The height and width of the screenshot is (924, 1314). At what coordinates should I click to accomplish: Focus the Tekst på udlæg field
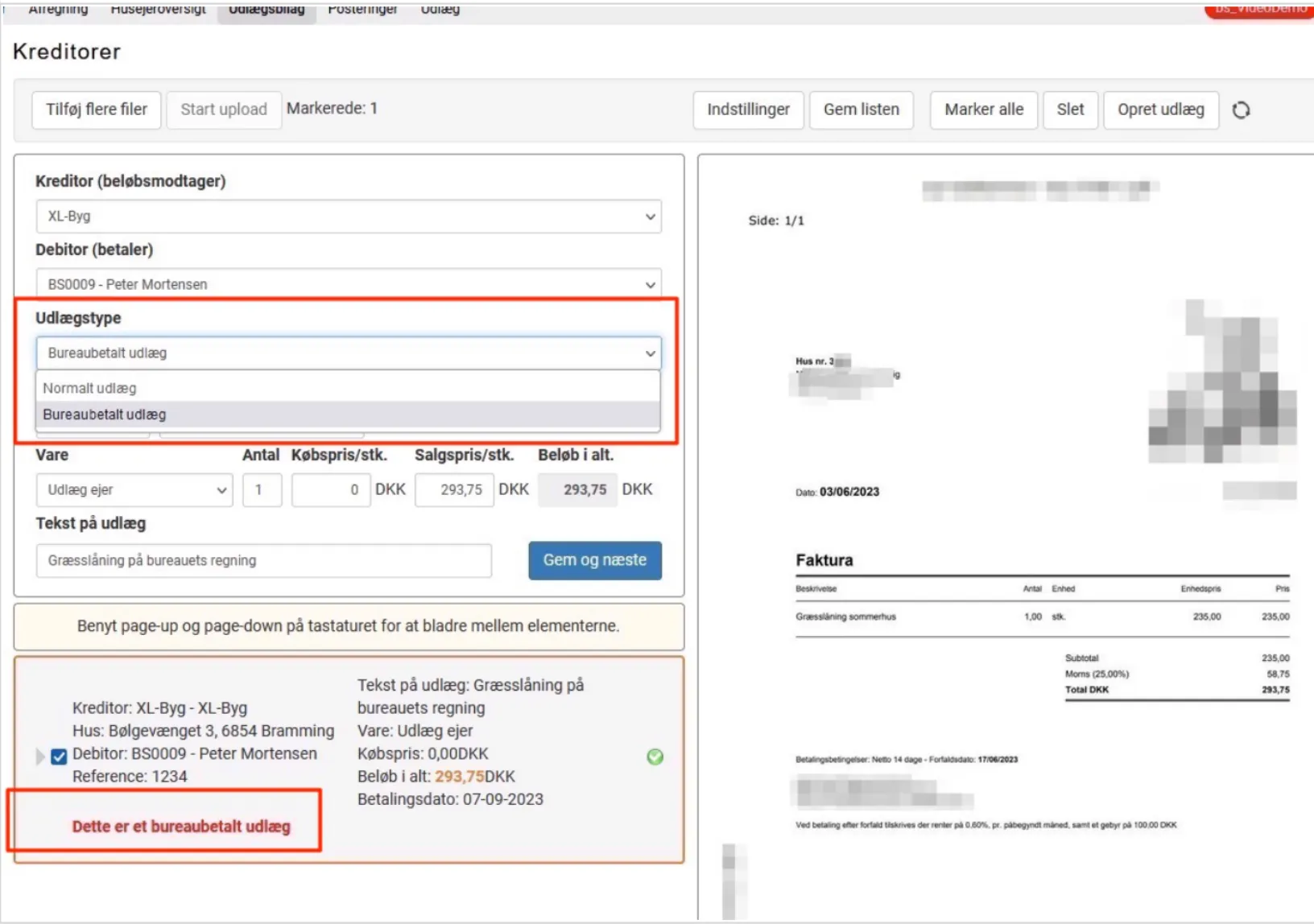[x=263, y=560]
